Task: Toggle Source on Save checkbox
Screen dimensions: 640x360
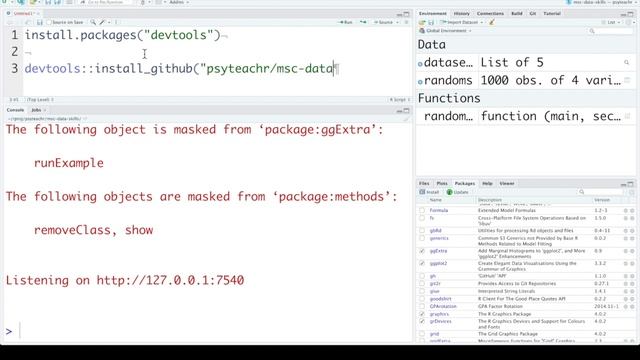Action: (x=49, y=22)
